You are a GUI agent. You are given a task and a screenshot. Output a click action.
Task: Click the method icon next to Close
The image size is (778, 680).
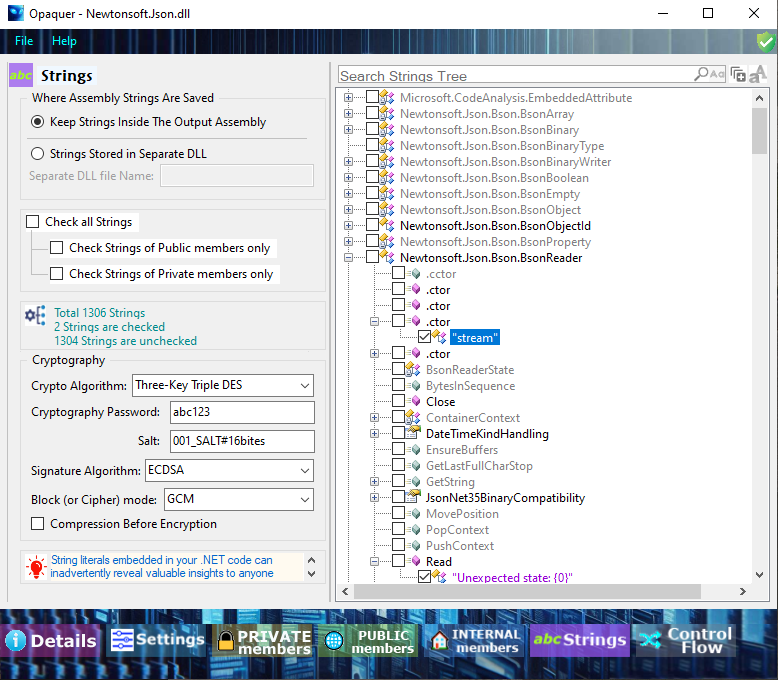pos(414,401)
